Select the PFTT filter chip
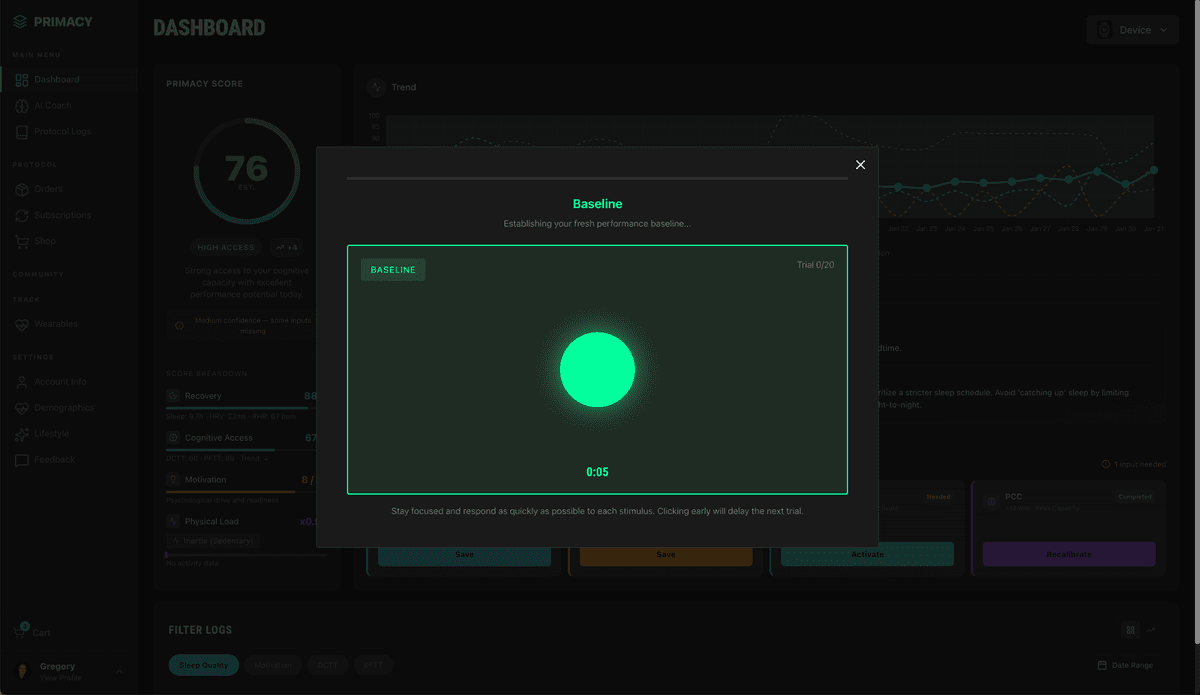Screen dimensions: 1200x695 (x=373, y=665)
